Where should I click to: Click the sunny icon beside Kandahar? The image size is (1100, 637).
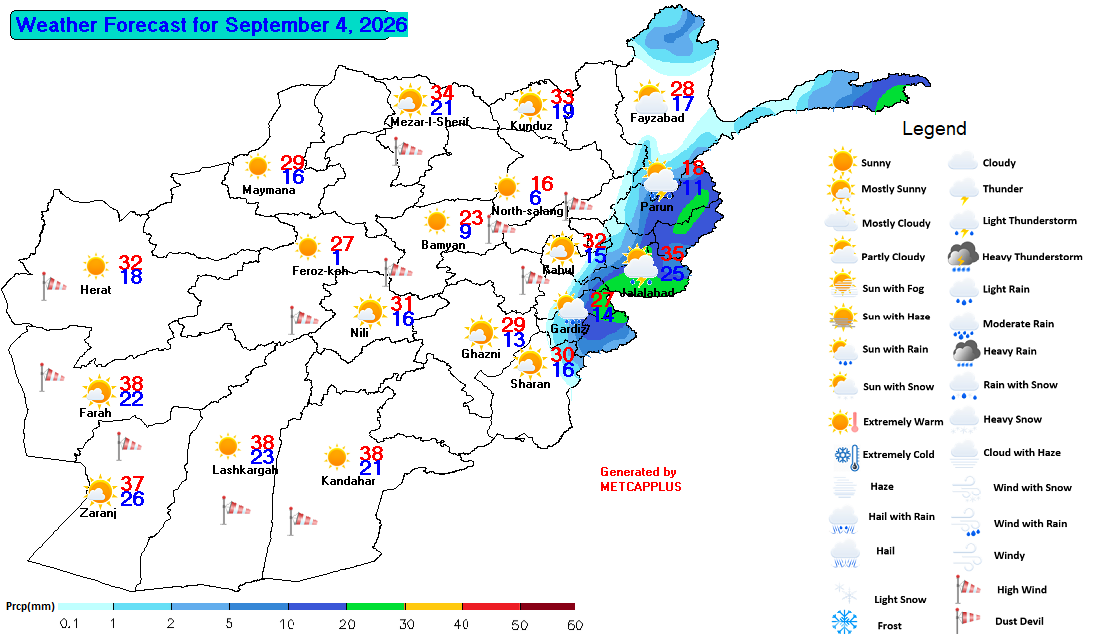pyautogui.click(x=337, y=457)
